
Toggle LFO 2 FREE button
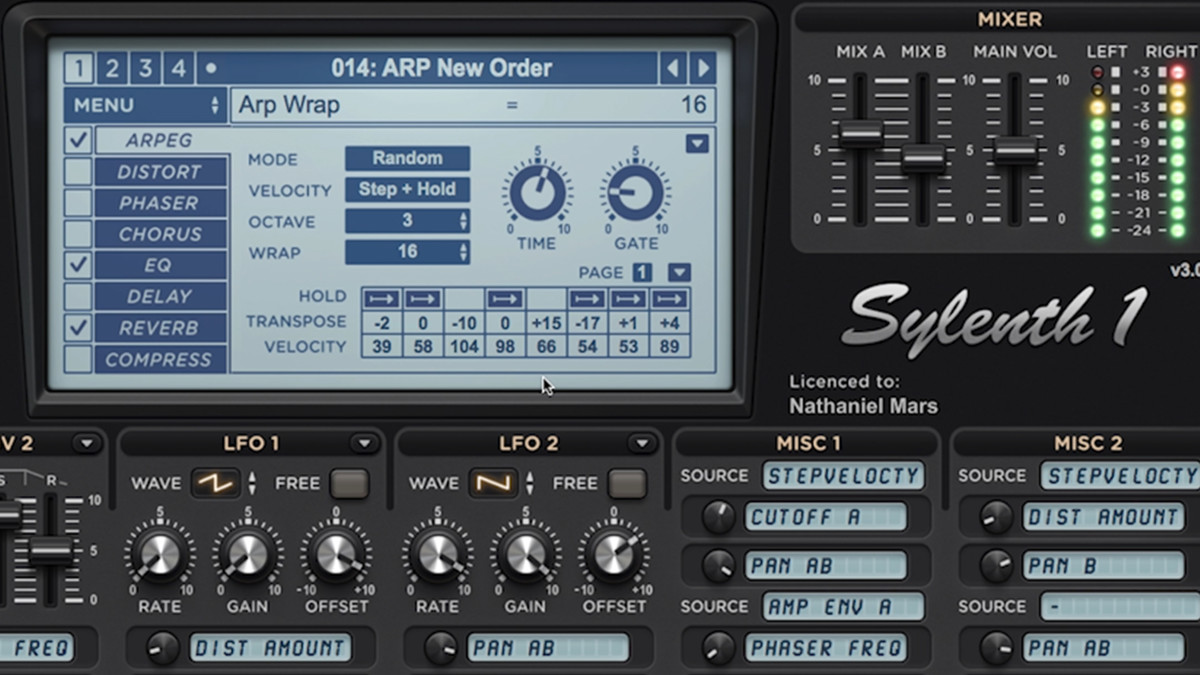[x=628, y=483]
